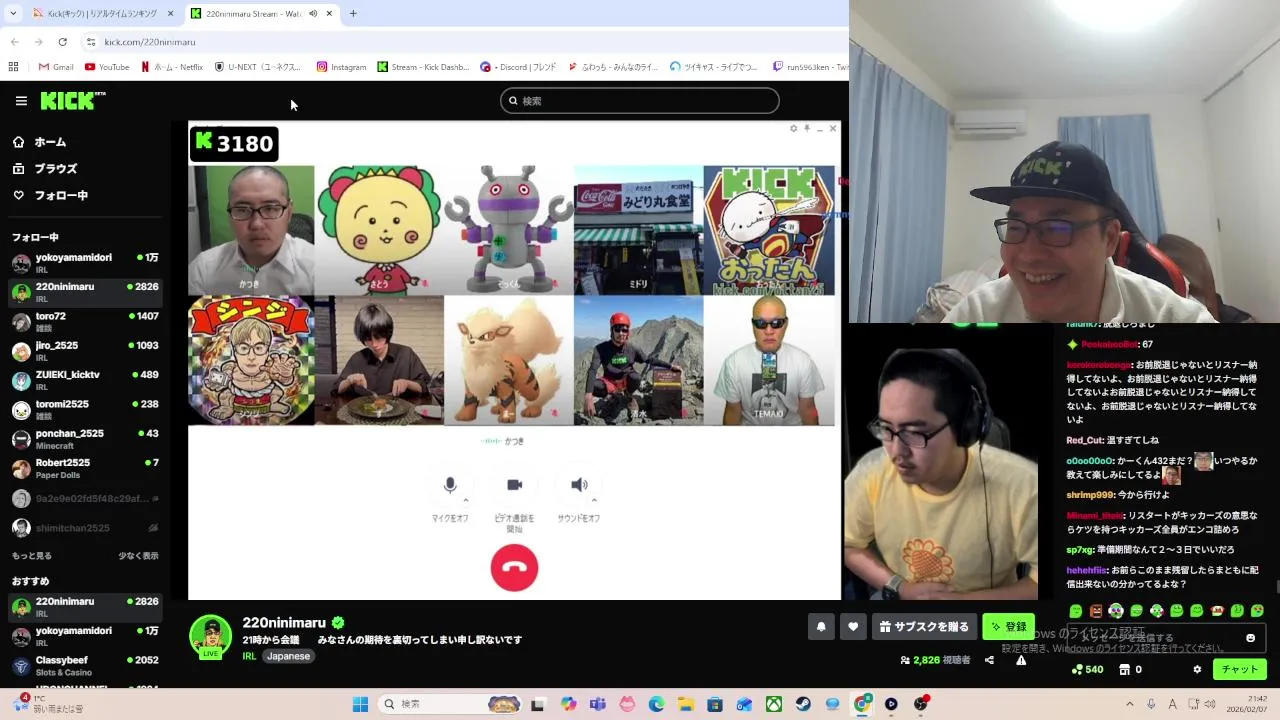Start video call with camera button
1280x720 pixels.
point(514,485)
